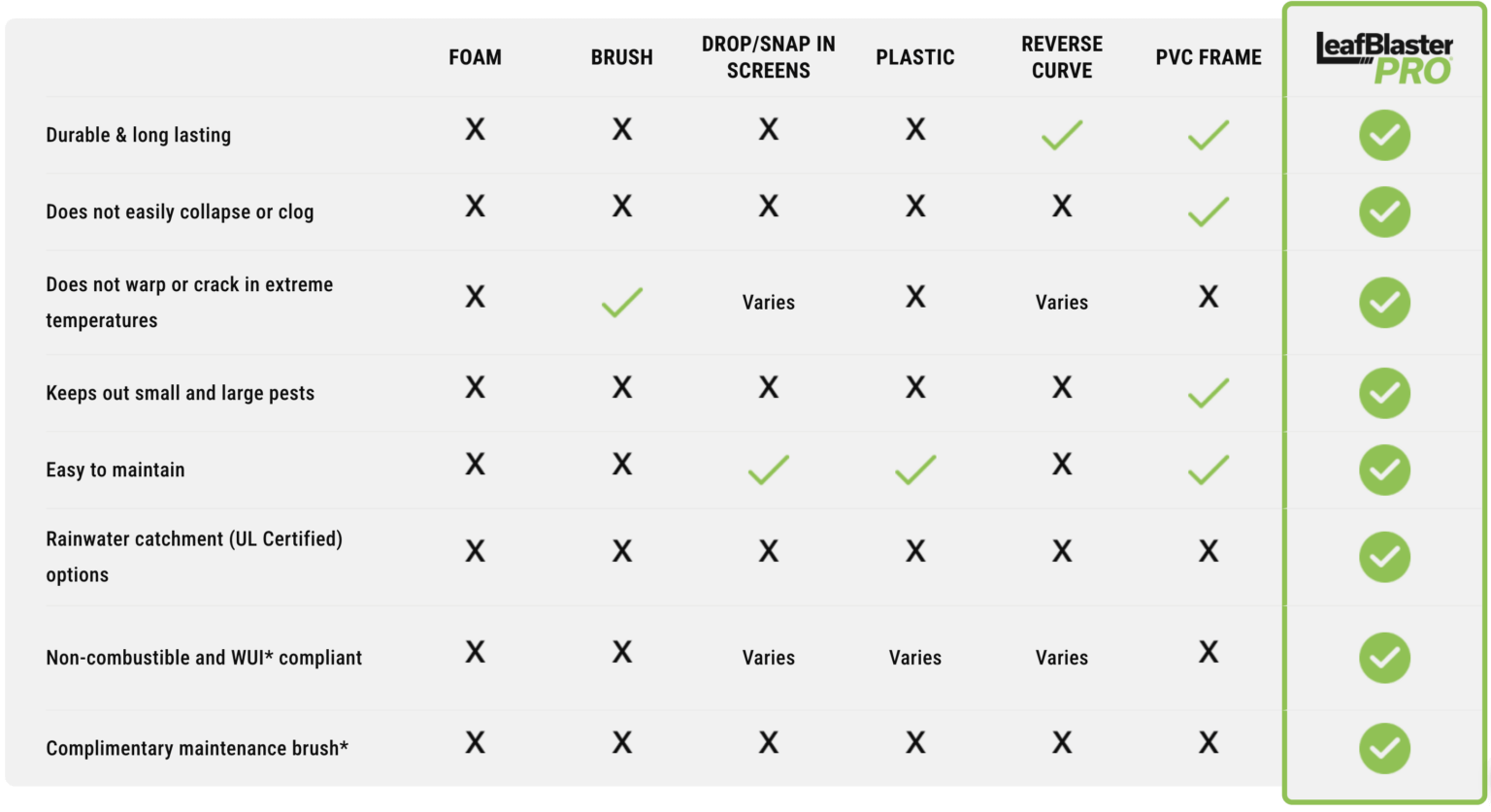Click Plastic checkmark for Easy to maintain
The image size is (1491, 812).
click(915, 470)
